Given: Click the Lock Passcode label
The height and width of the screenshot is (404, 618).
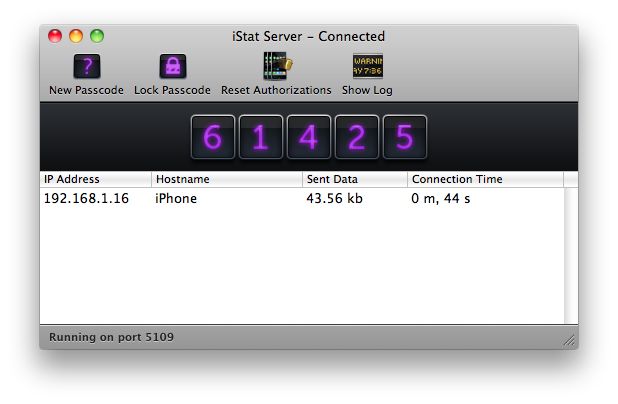Looking at the screenshot, I should (172, 90).
